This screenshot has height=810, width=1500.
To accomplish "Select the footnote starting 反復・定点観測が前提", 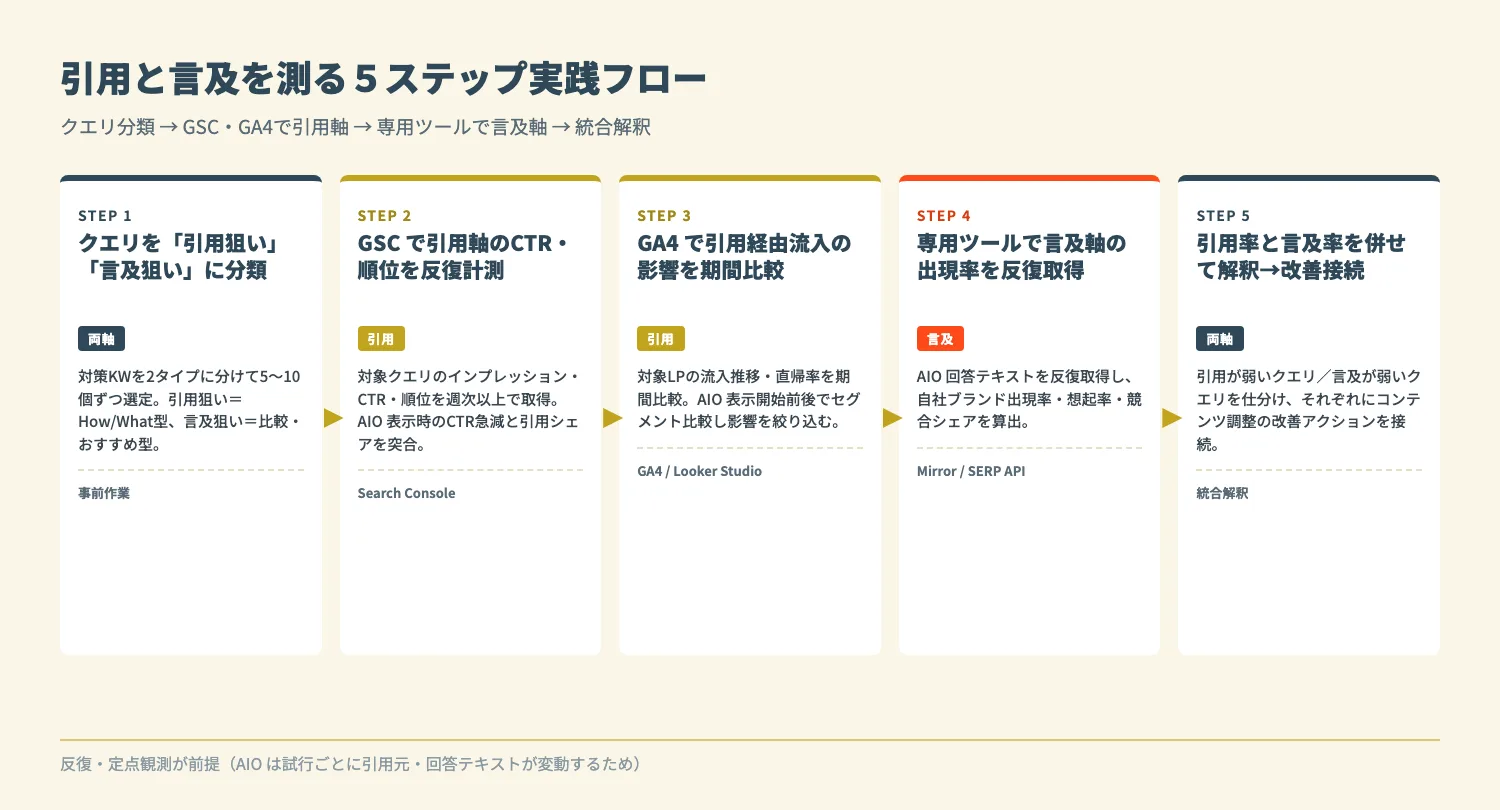I will 350,765.
